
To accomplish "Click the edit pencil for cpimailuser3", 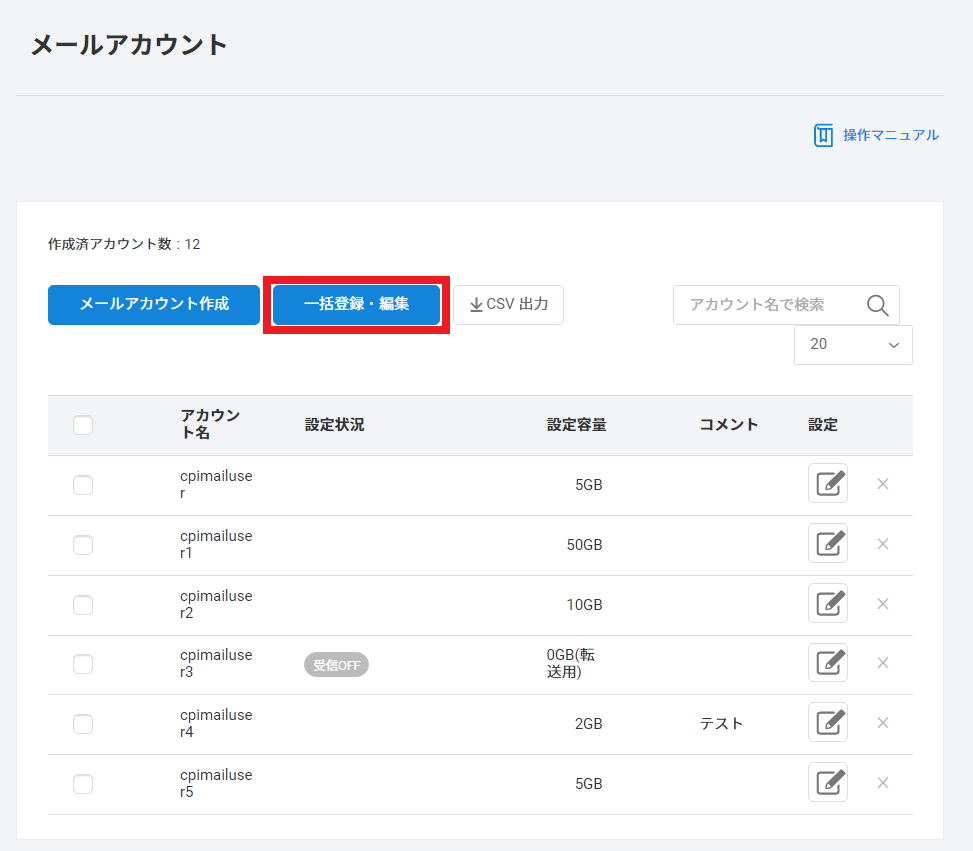I will pyautogui.click(x=827, y=663).
